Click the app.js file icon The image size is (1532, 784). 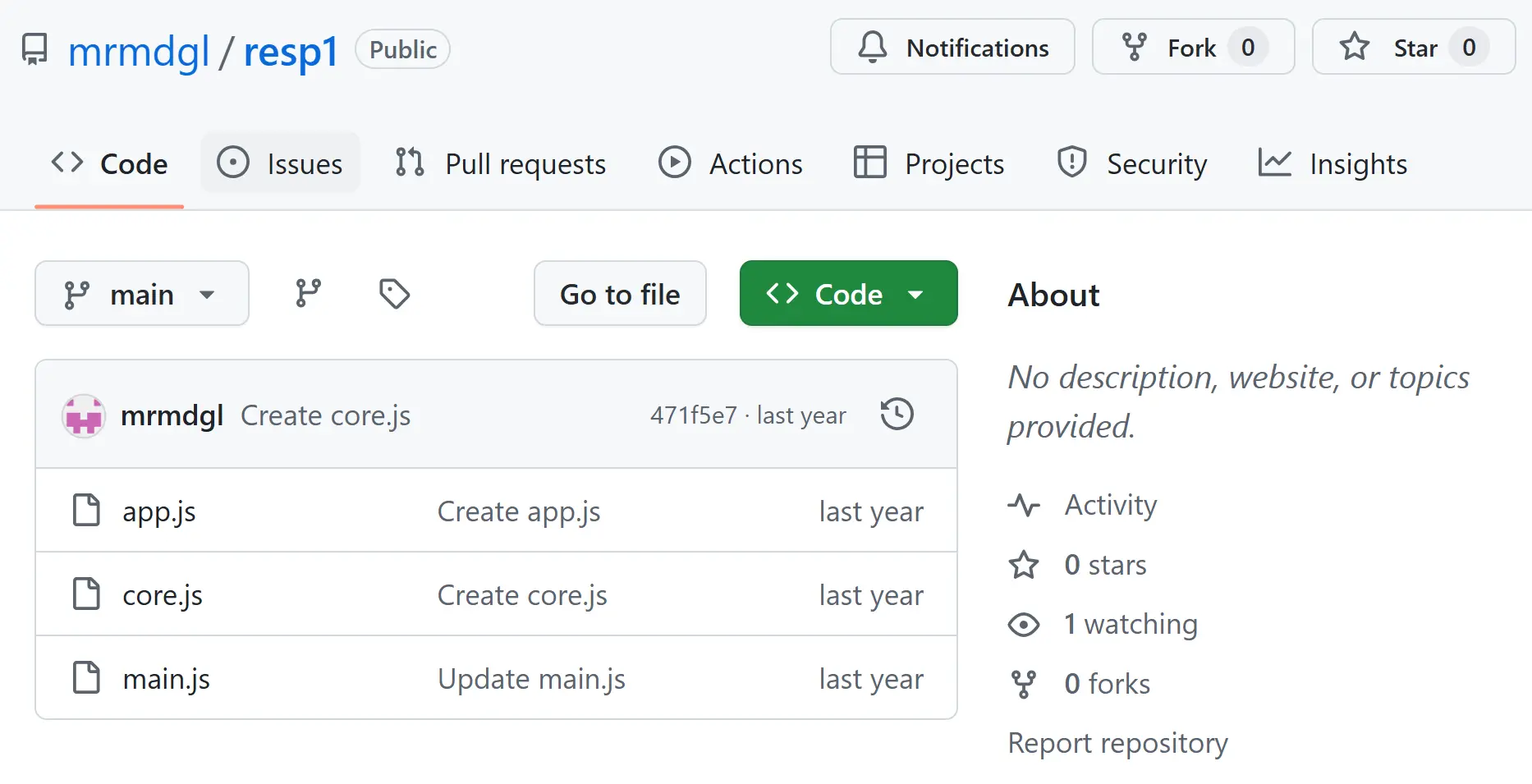(x=86, y=511)
